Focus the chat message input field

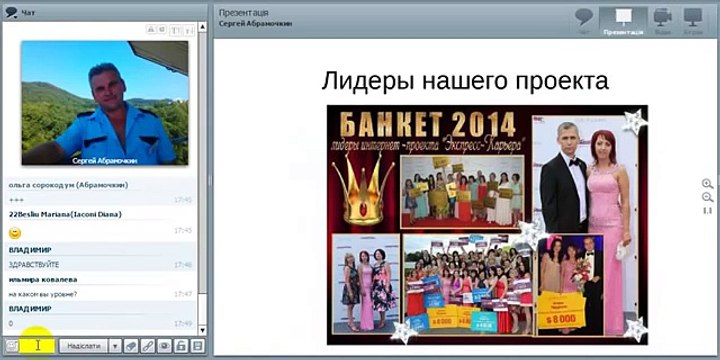(38, 346)
